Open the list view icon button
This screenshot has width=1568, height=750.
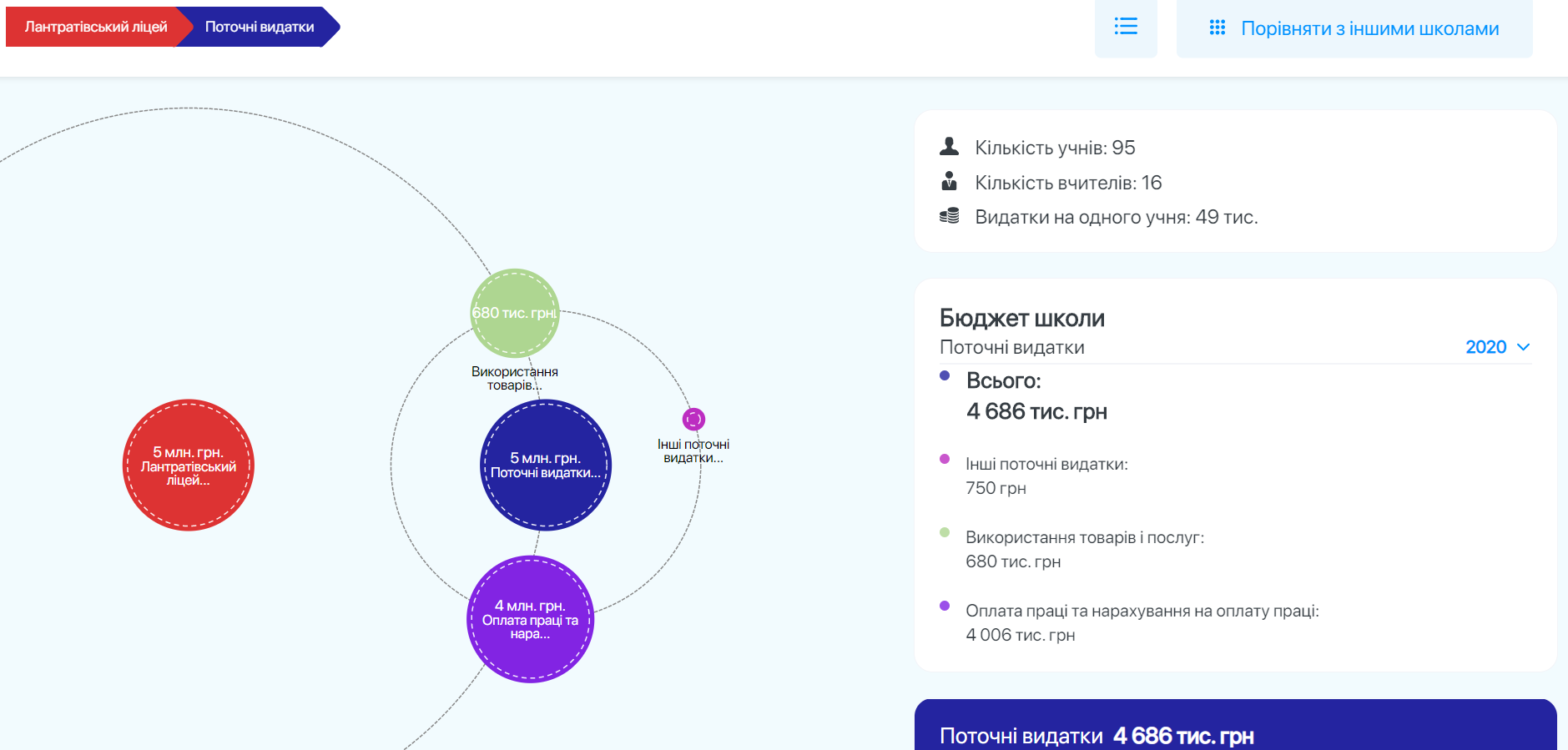pyautogui.click(x=1126, y=28)
